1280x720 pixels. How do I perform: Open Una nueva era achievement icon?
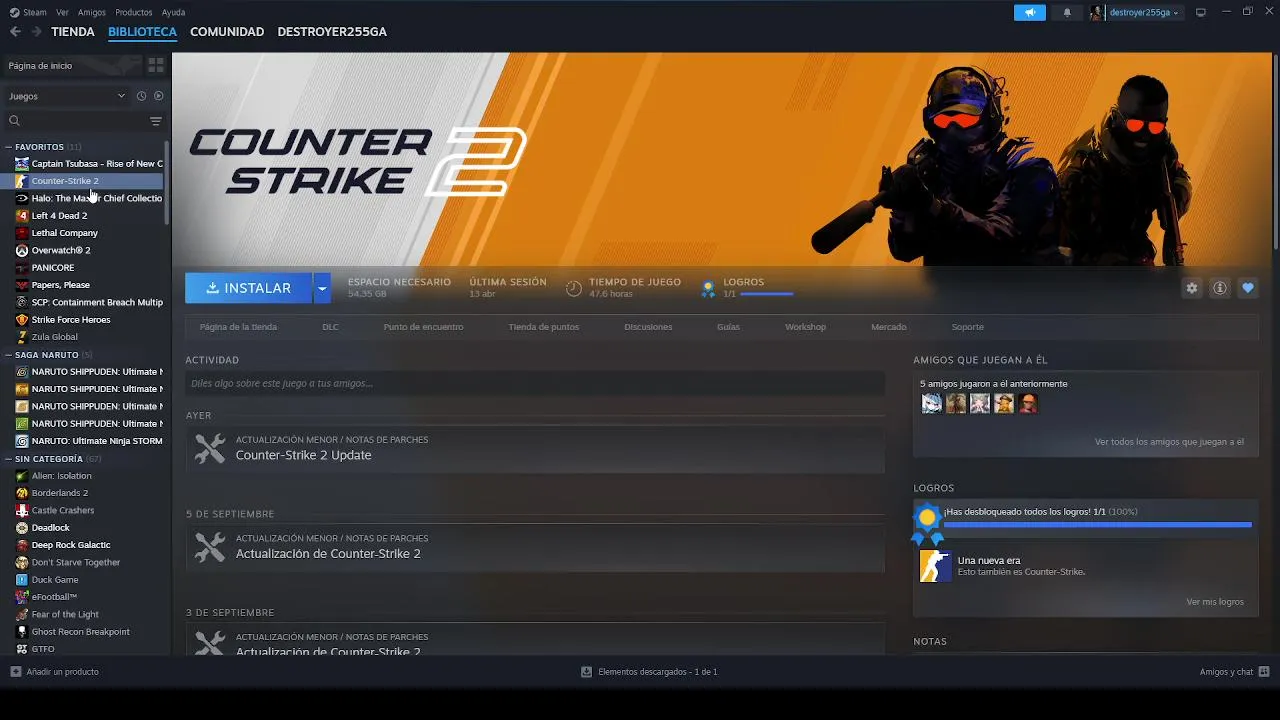pyautogui.click(x=935, y=566)
